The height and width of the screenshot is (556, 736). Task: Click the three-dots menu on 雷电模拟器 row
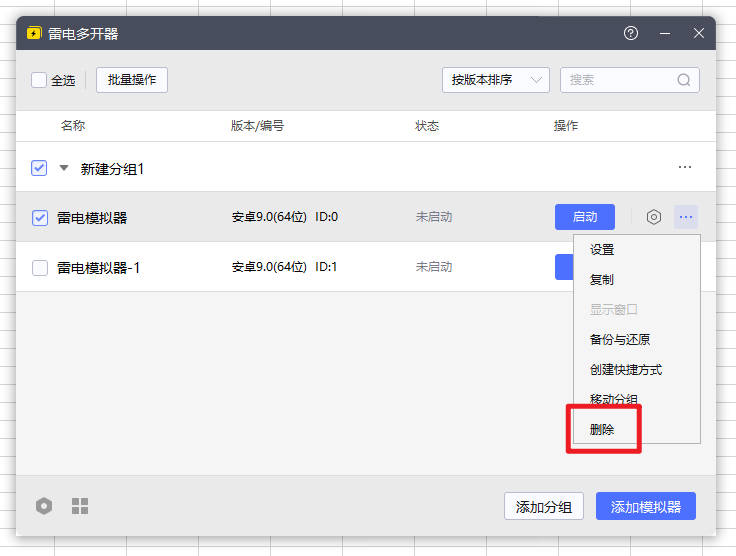[x=686, y=217]
